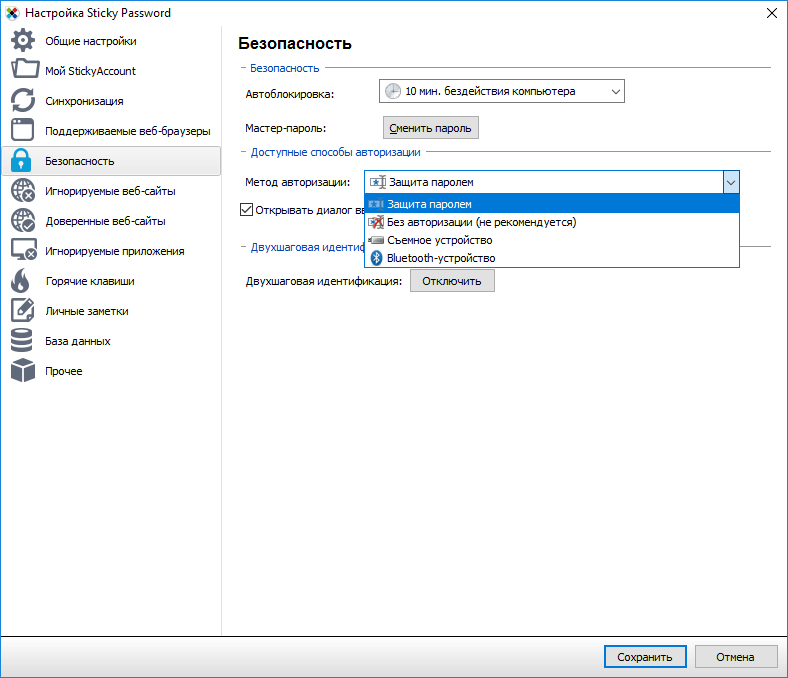Choose Съемное устройство option
788x678 pixels.
(x=551, y=240)
